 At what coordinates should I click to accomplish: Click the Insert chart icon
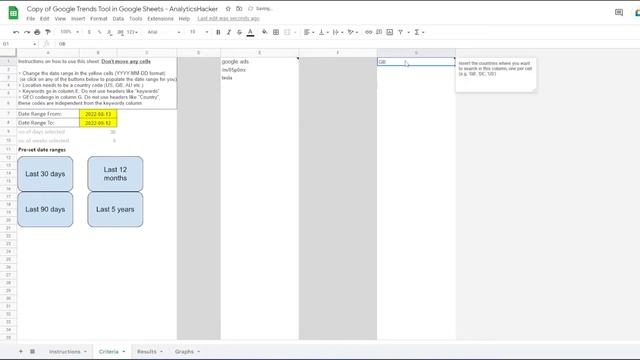pyautogui.click(x=390, y=32)
